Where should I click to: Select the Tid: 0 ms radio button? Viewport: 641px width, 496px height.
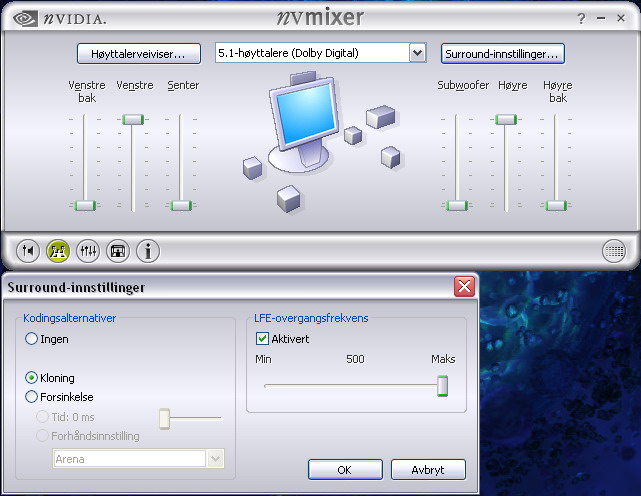[43, 417]
